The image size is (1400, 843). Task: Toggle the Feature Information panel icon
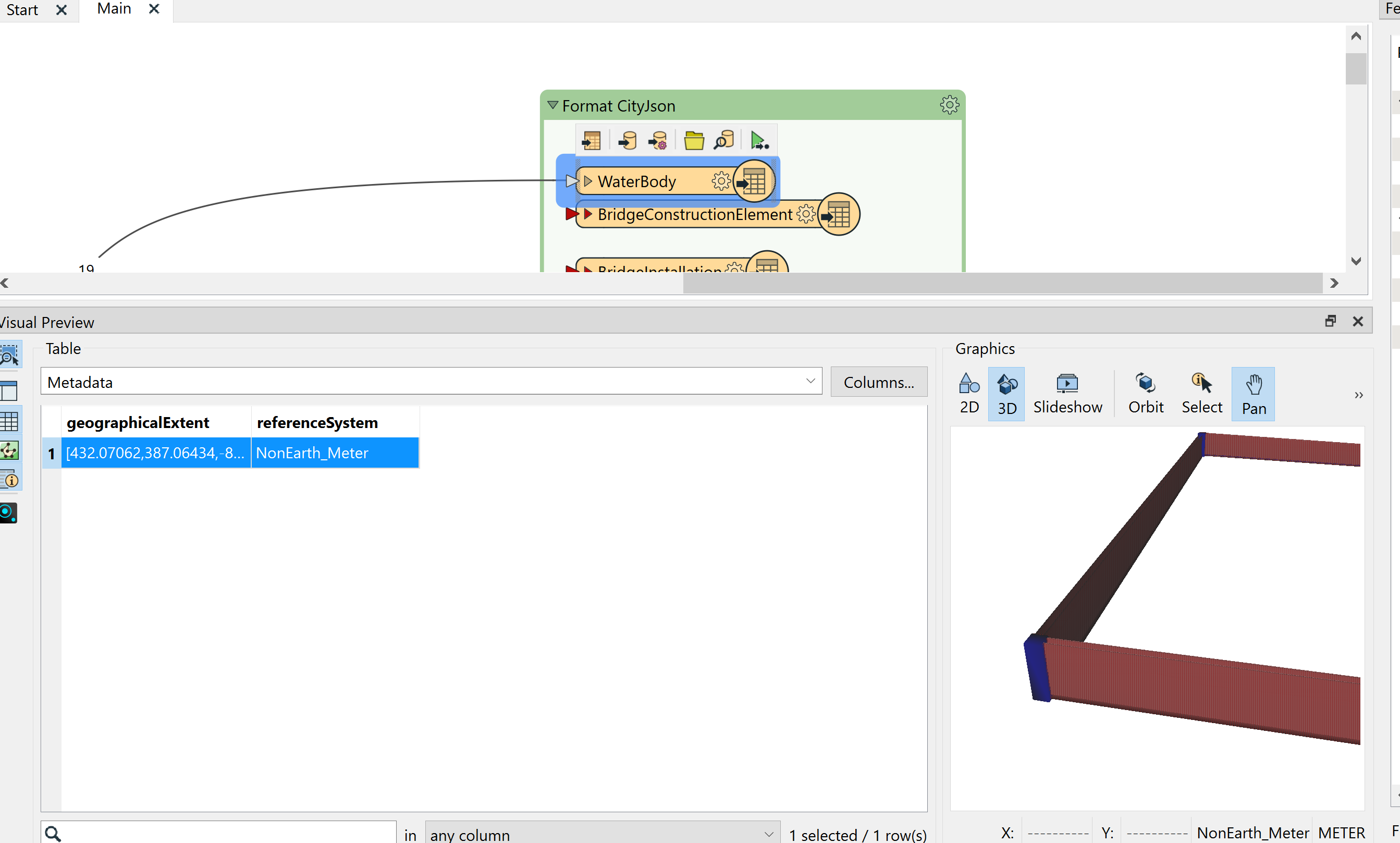[x=9, y=480]
